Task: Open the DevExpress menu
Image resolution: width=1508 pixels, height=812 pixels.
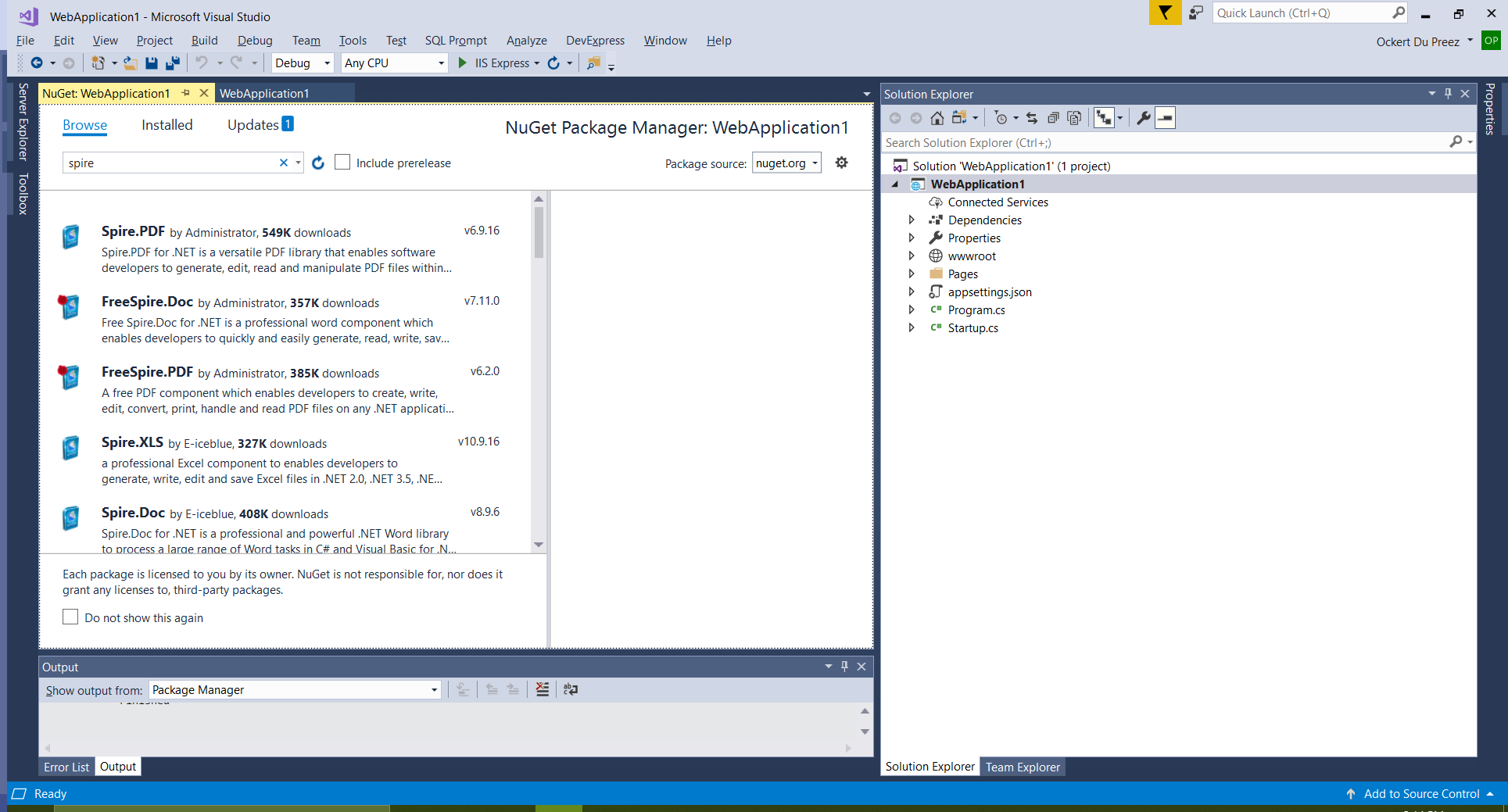Action: pyautogui.click(x=595, y=41)
